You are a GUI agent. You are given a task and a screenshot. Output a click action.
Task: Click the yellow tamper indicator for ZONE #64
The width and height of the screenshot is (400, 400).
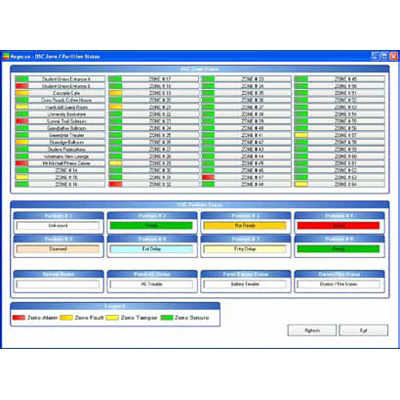pyautogui.click(x=301, y=184)
